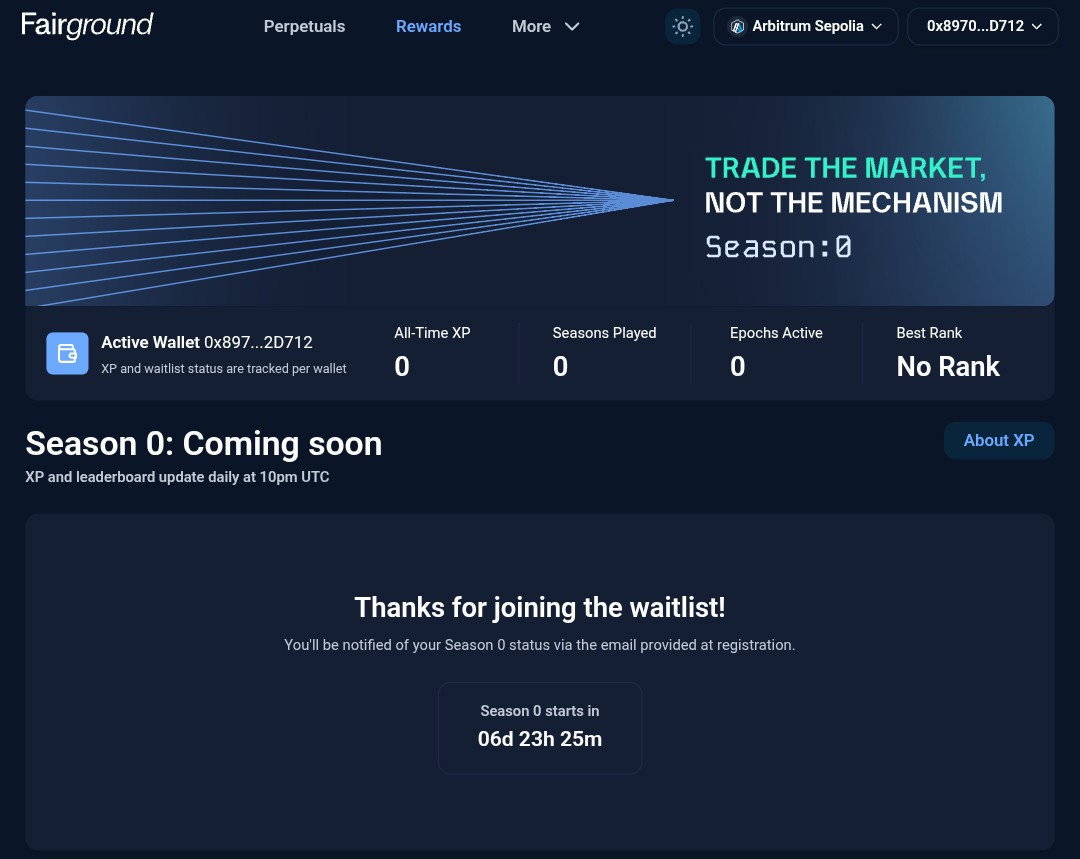Click the email notification message text
1080x859 pixels.
(x=540, y=645)
